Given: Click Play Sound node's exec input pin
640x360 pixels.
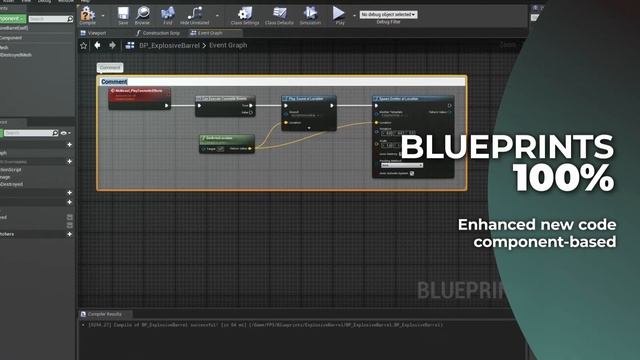Looking at the screenshot, I should (x=286, y=106).
